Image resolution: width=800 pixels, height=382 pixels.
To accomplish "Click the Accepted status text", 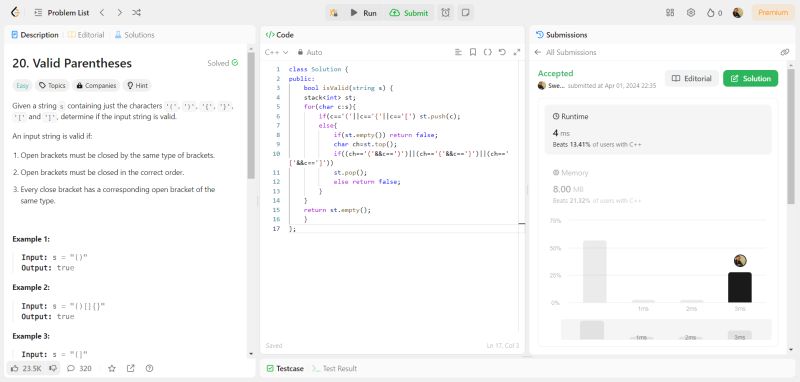I will tap(556, 73).
